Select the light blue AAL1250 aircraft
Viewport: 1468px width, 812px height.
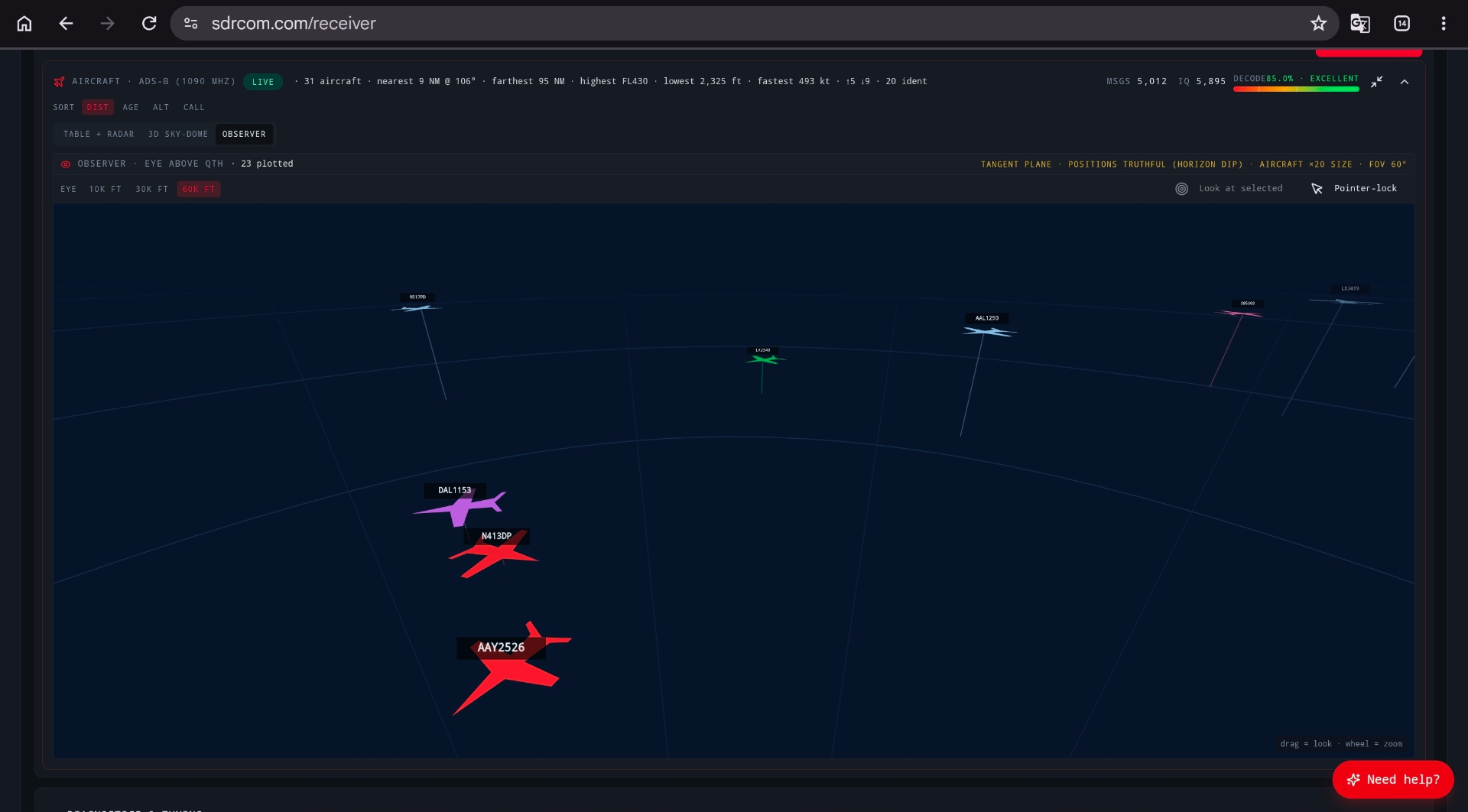pos(989,332)
